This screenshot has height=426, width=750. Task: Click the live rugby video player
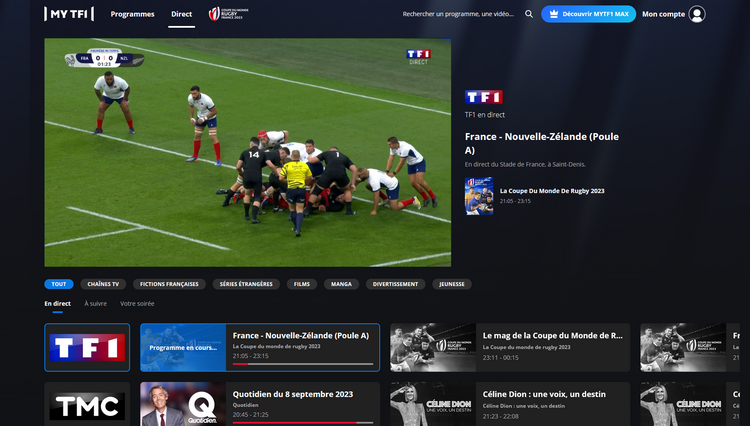coord(248,153)
